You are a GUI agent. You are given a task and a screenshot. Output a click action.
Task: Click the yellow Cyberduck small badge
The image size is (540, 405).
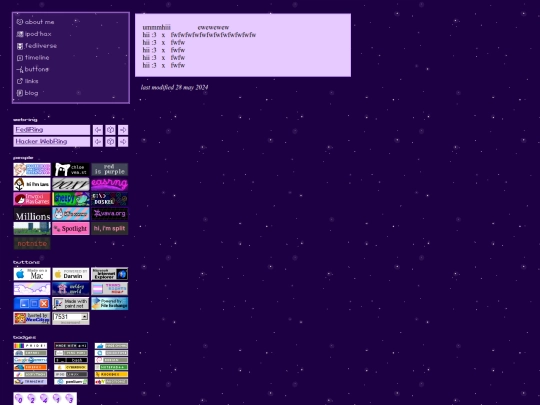71,367
